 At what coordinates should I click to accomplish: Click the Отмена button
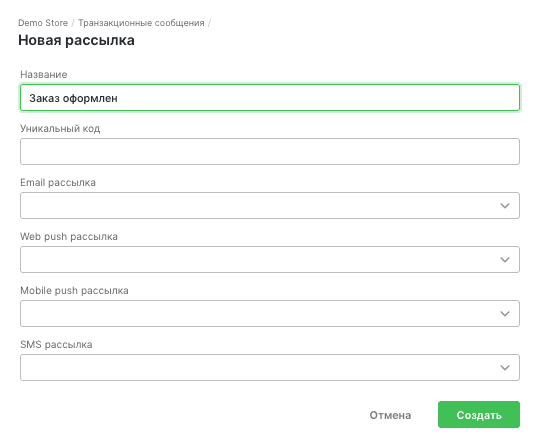click(x=390, y=415)
